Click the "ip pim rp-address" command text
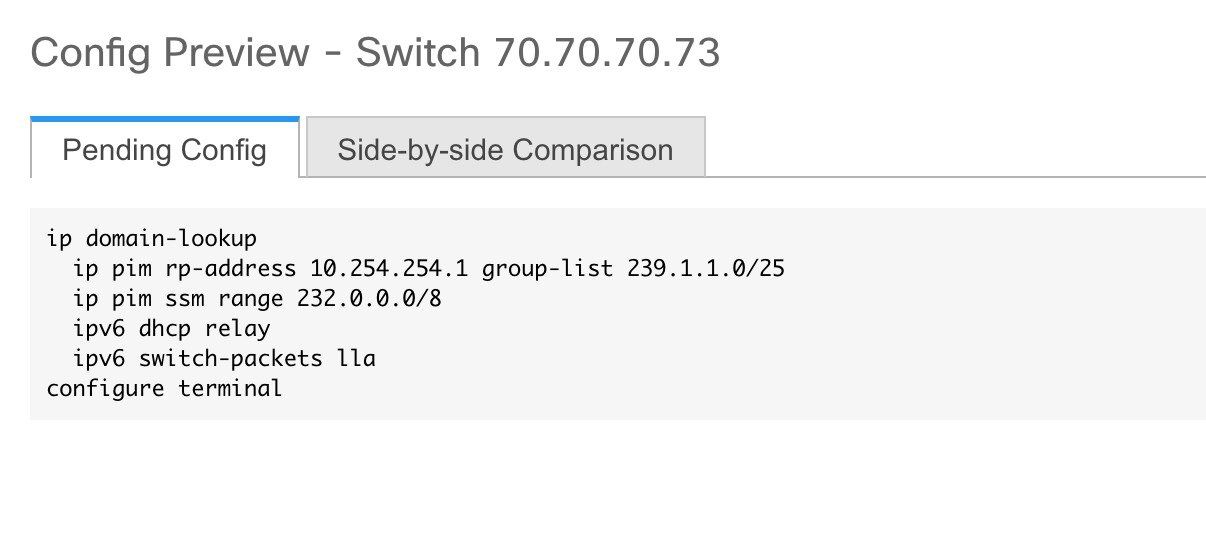The height and width of the screenshot is (542, 1206). (x=184, y=269)
